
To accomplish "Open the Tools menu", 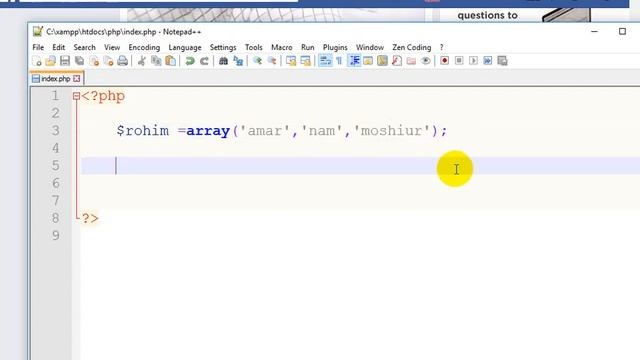I will tap(253, 47).
